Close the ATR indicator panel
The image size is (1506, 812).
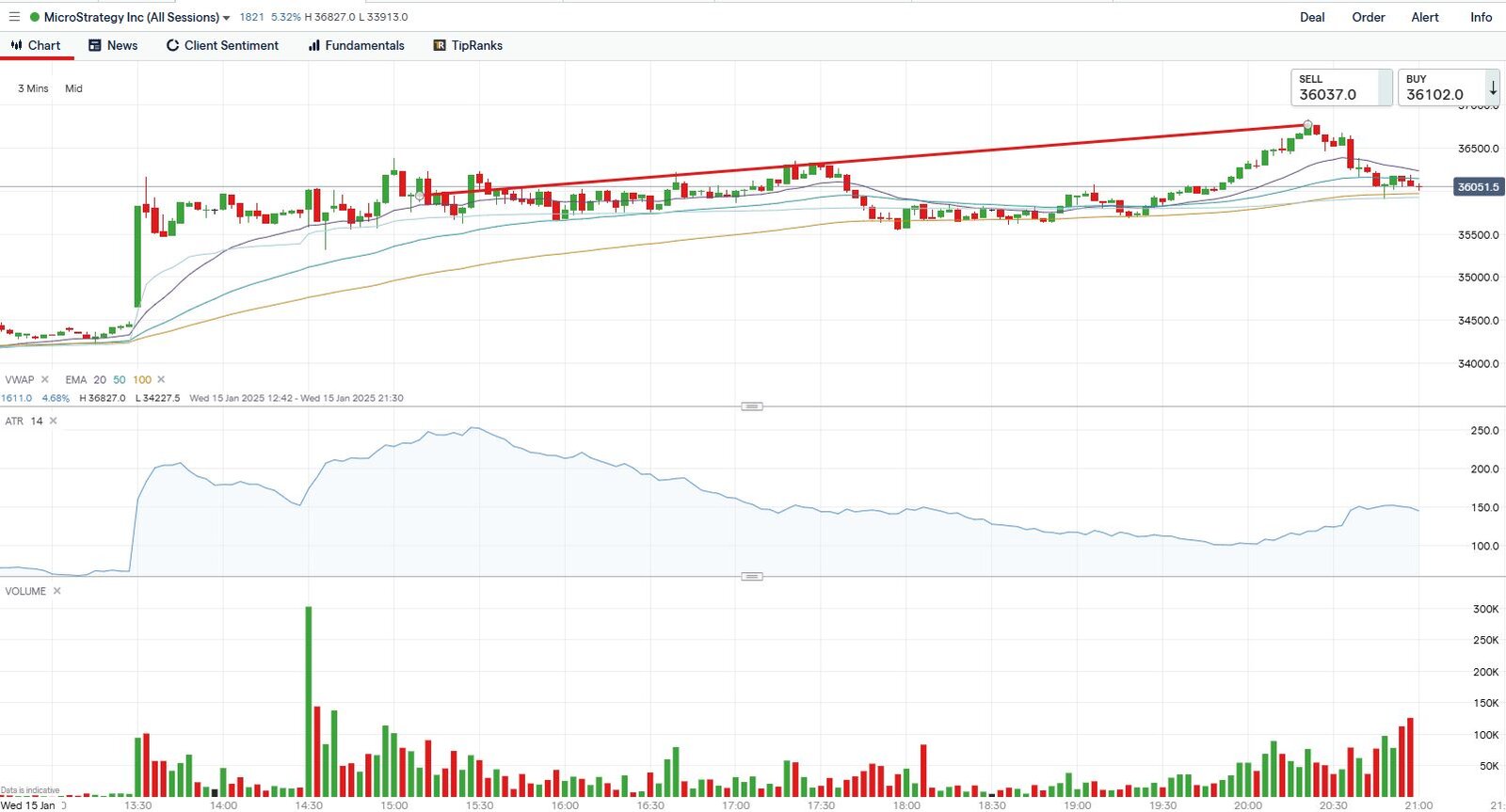coord(54,422)
